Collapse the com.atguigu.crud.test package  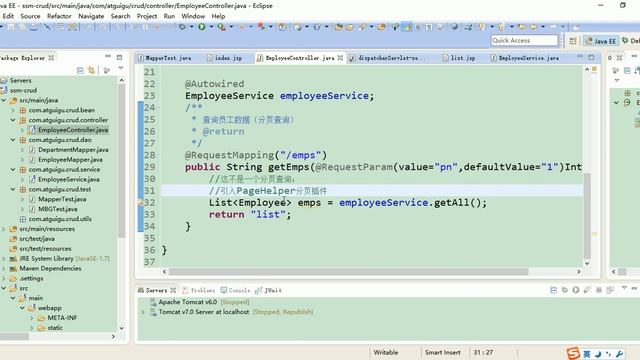coord(13,189)
